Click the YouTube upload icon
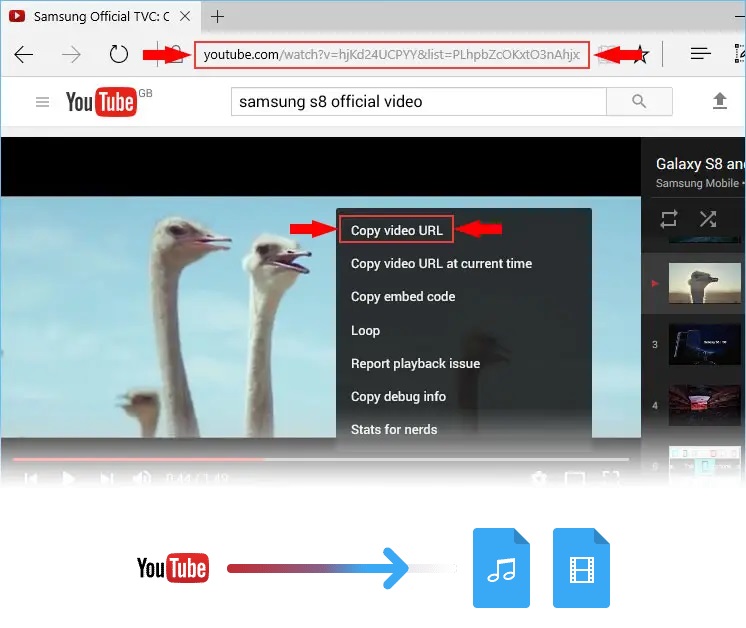The width and height of the screenshot is (746, 628). 719,101
